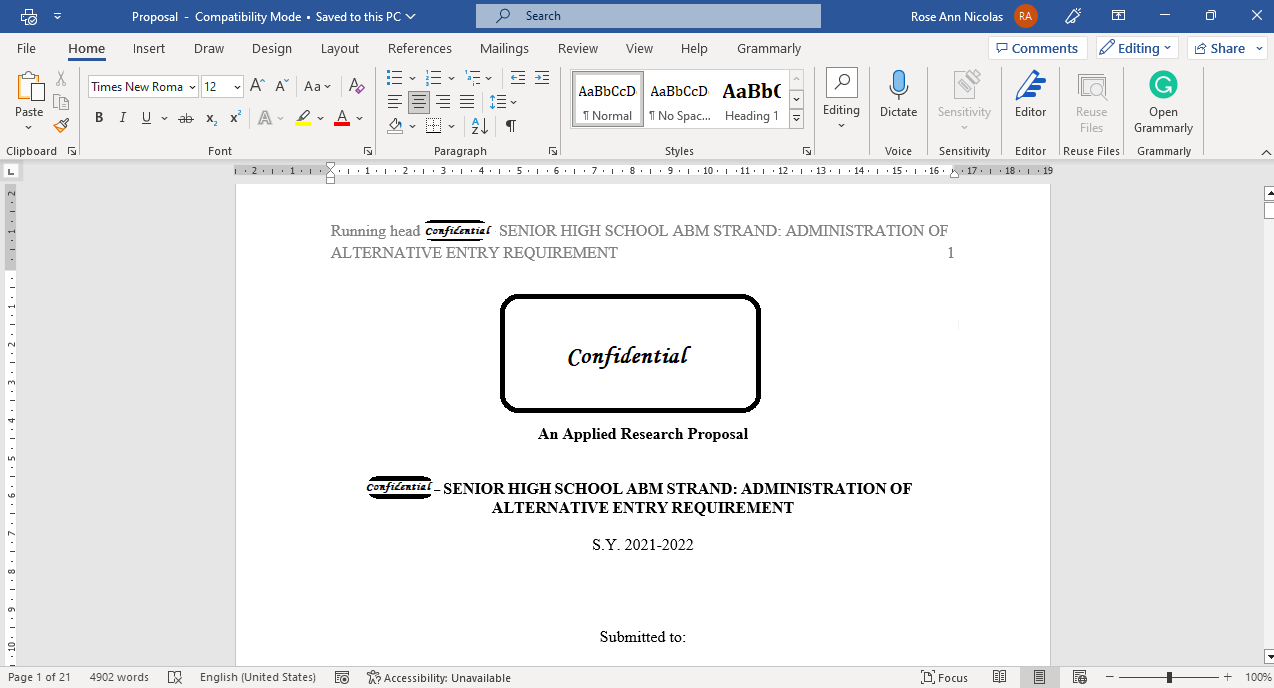Apply yellow text highlight color
This screenshot has height=688, width=1274.
pos(304,118)
